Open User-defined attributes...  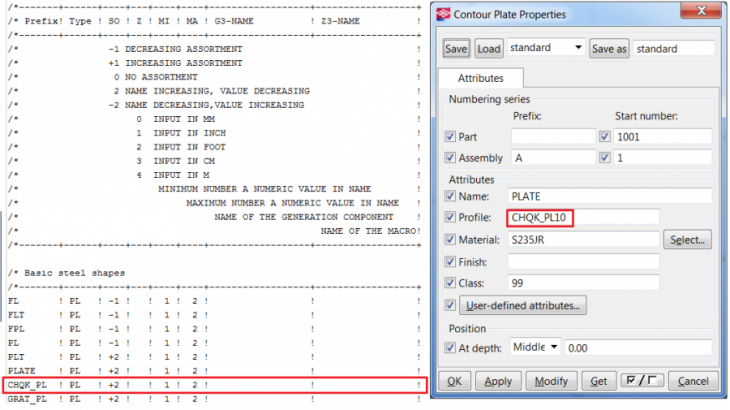[522, 305]
